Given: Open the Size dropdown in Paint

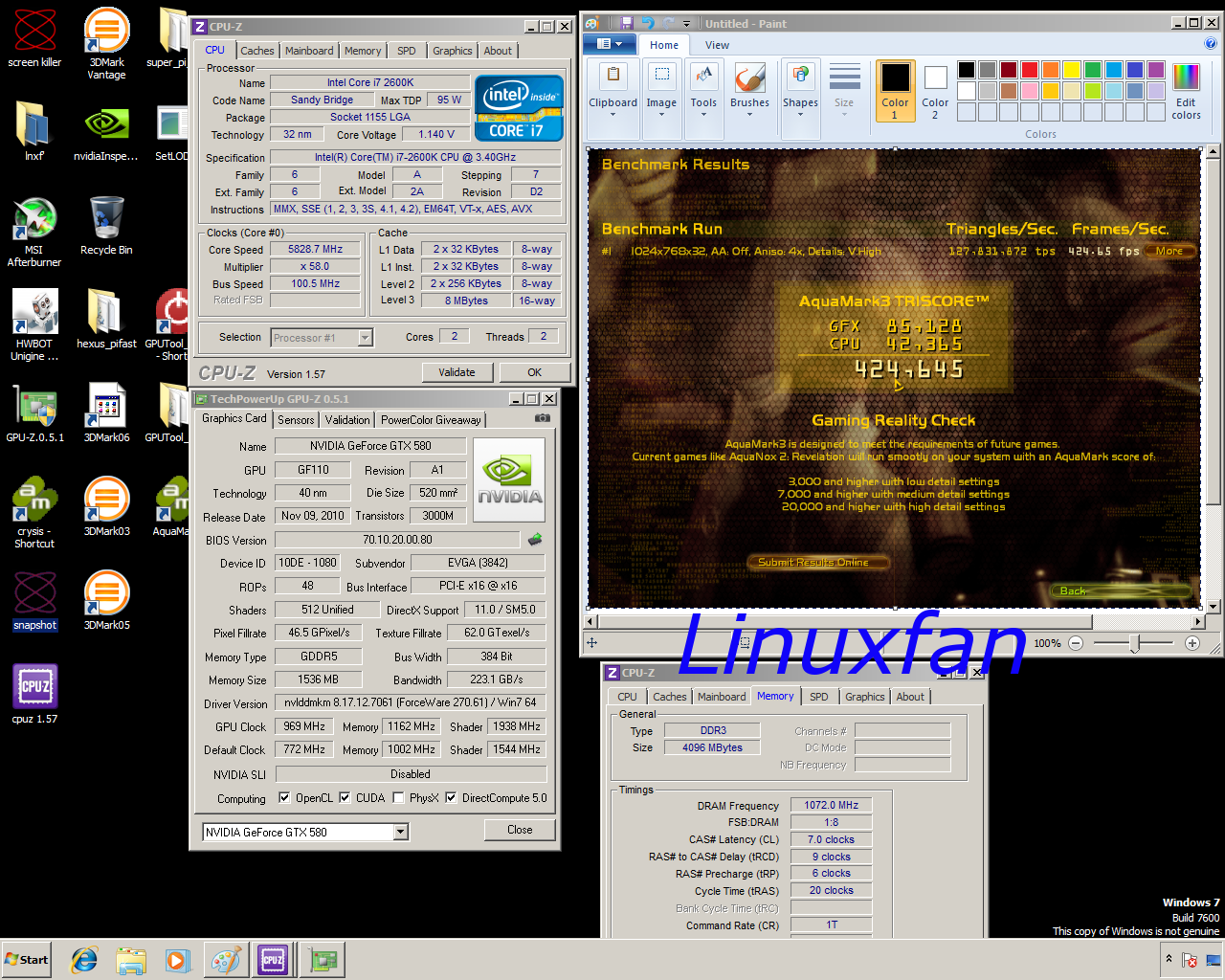Looking at the screenshot, I should click(x=844, y=89).
